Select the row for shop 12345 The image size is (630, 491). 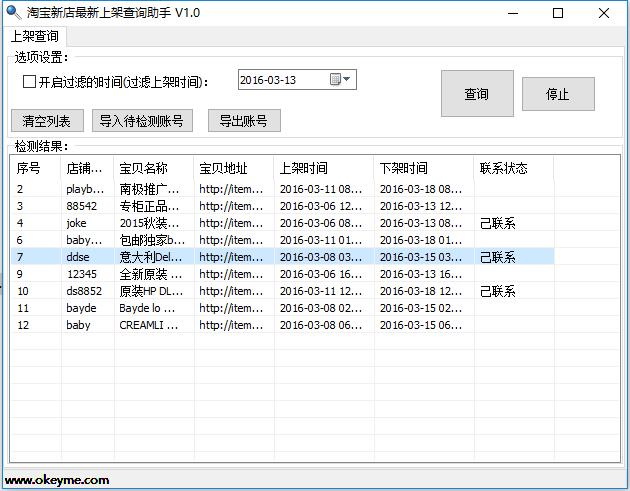pos(283,274)
